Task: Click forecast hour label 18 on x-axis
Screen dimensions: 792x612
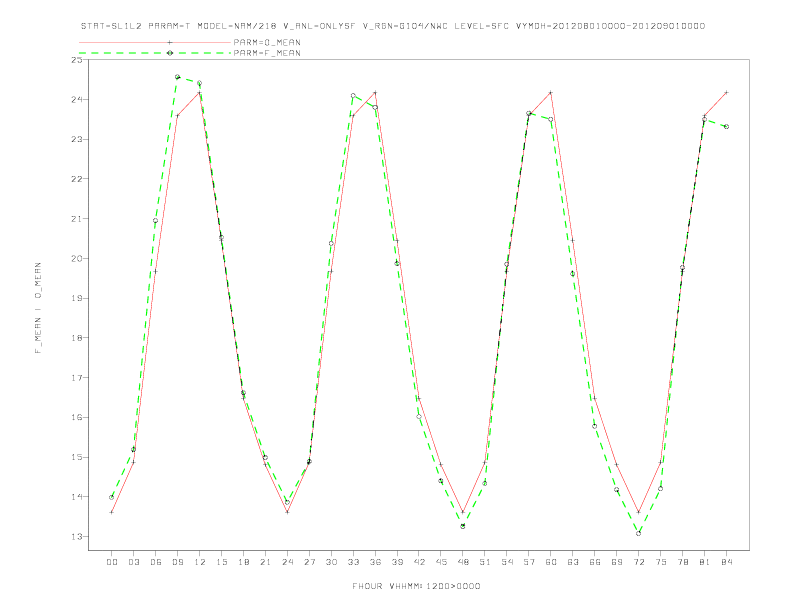Action: coord(243,562)
